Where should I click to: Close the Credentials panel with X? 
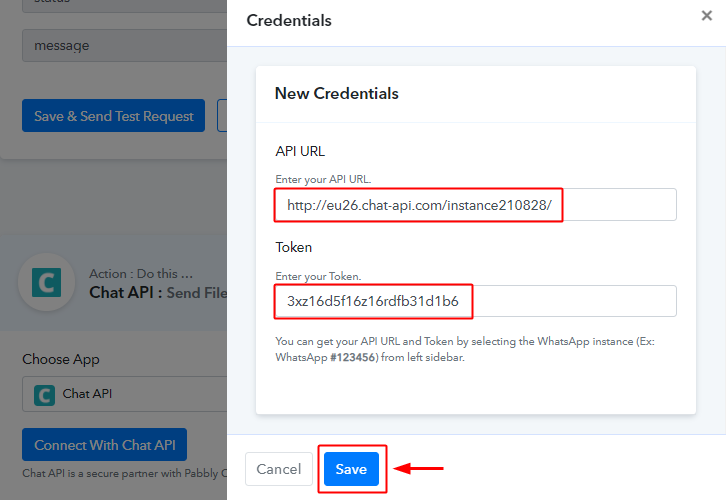(x=706, y=16)
